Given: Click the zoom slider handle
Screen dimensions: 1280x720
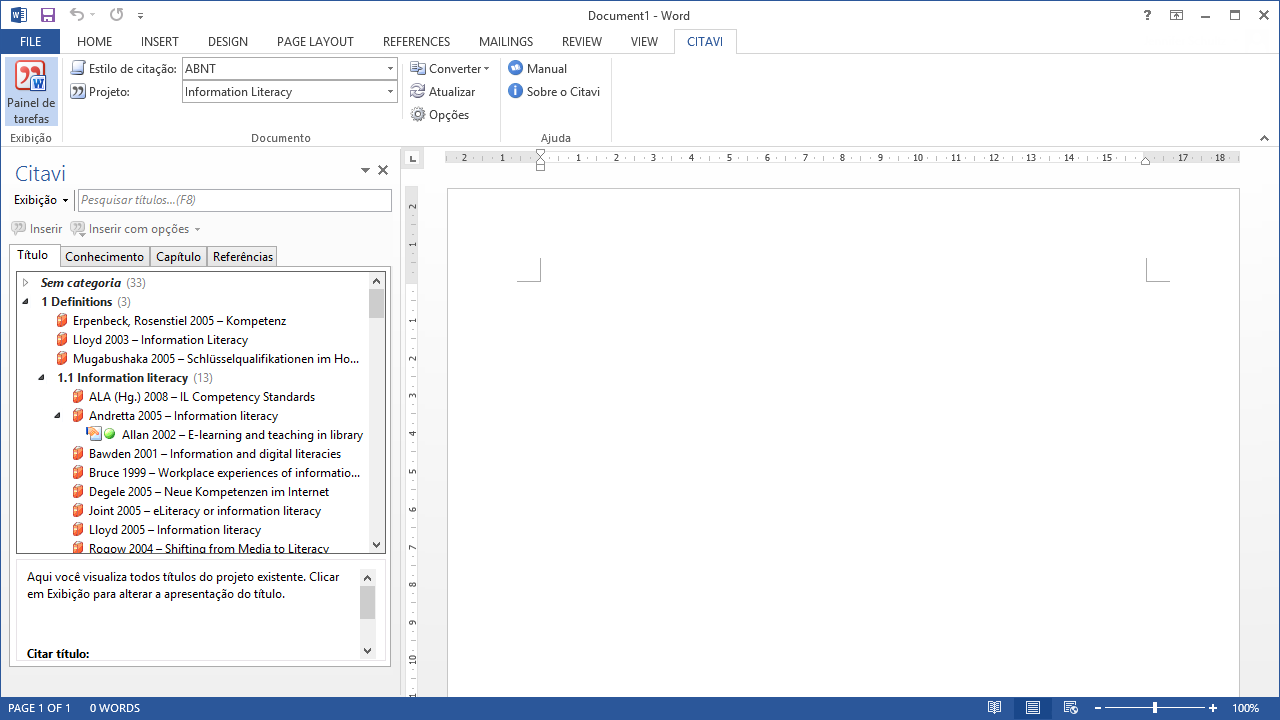Looking at the screenshot, I should [1155, 708].
